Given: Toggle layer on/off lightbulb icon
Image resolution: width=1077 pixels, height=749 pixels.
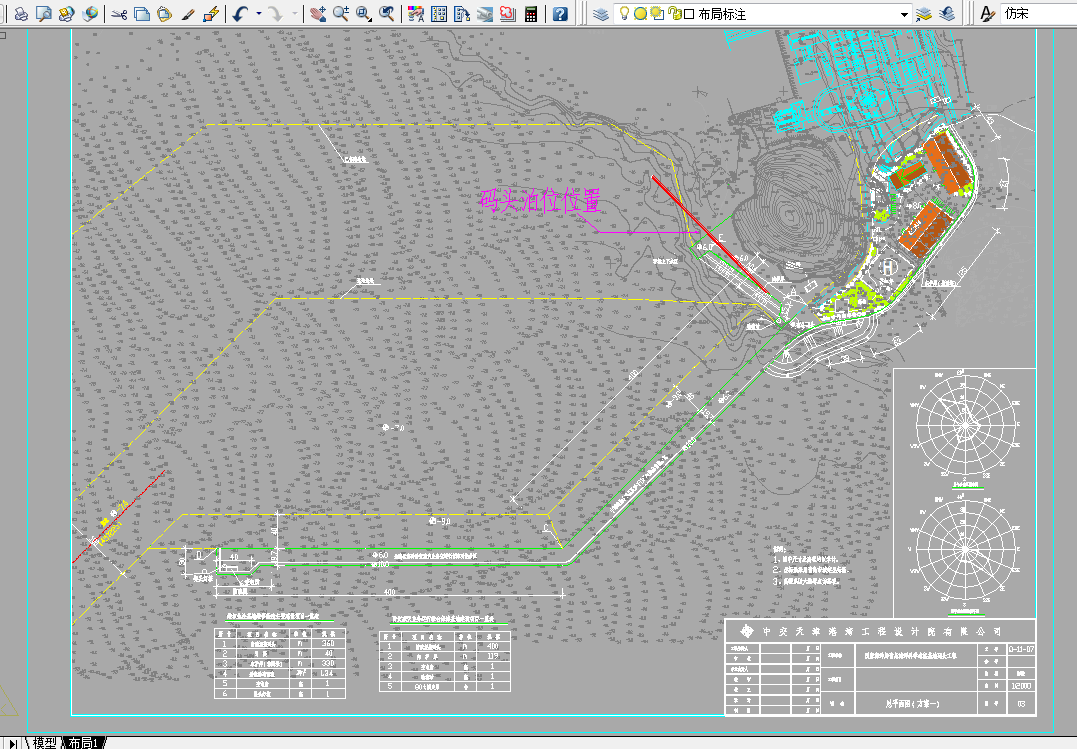Looking at the screenshot, I should [624, 14].
